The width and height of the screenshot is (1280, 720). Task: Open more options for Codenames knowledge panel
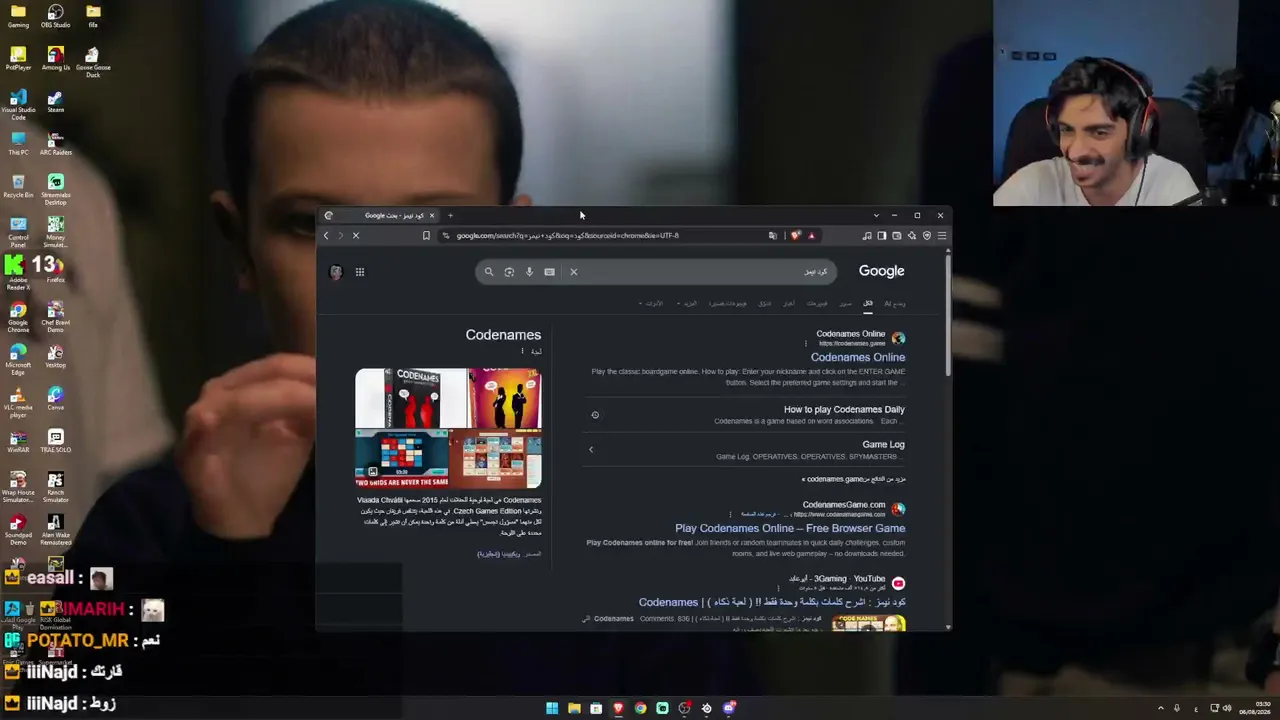[x=521, y=351]
